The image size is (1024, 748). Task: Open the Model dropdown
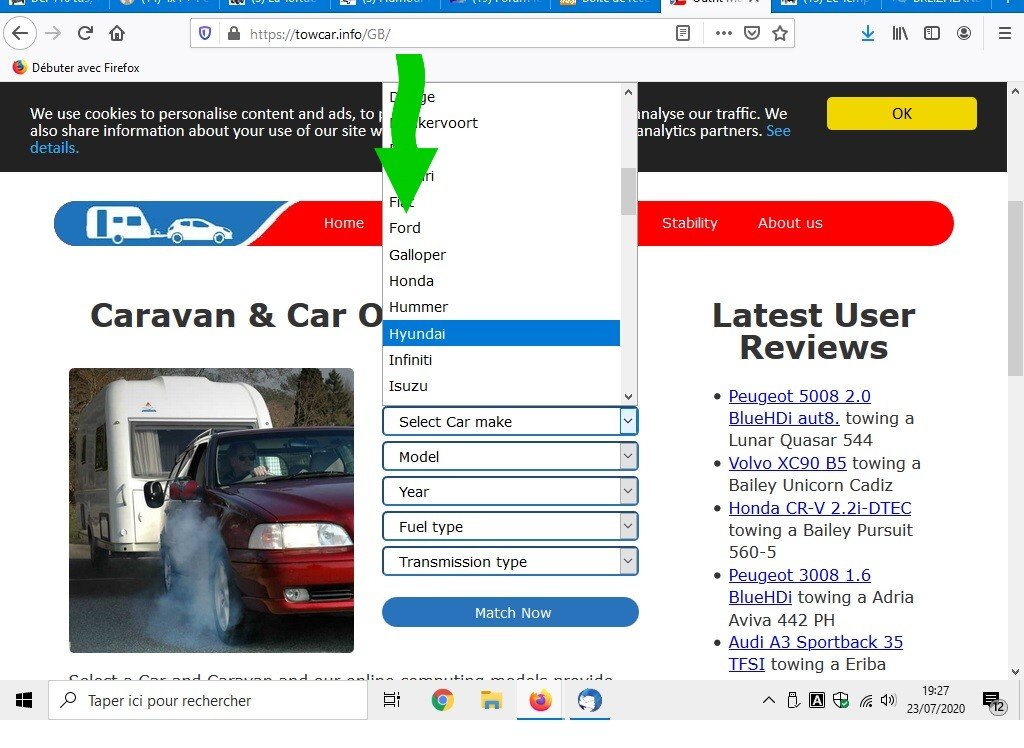(x=510, y=457)
